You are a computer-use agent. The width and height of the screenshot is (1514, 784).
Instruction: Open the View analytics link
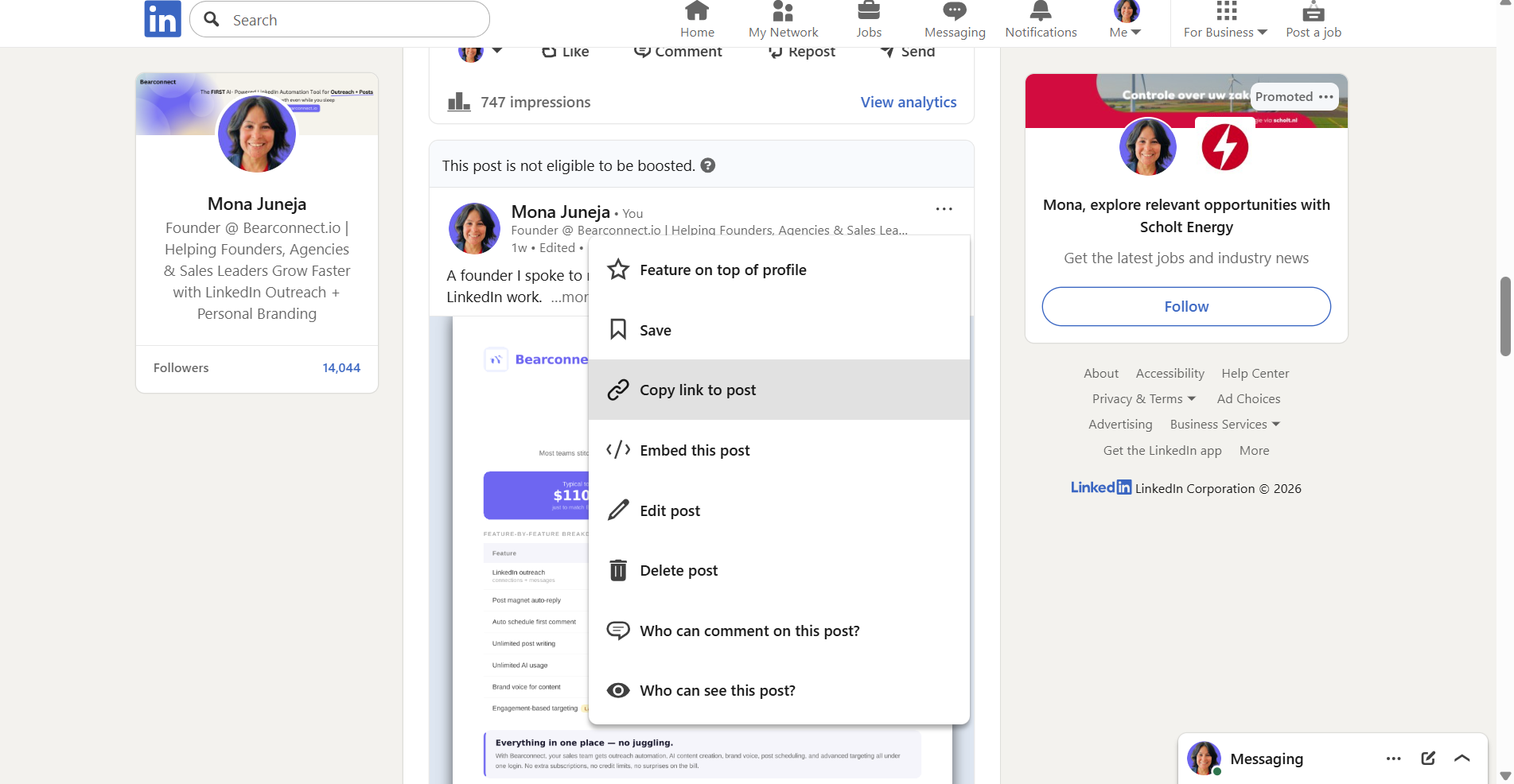point(908,103)
